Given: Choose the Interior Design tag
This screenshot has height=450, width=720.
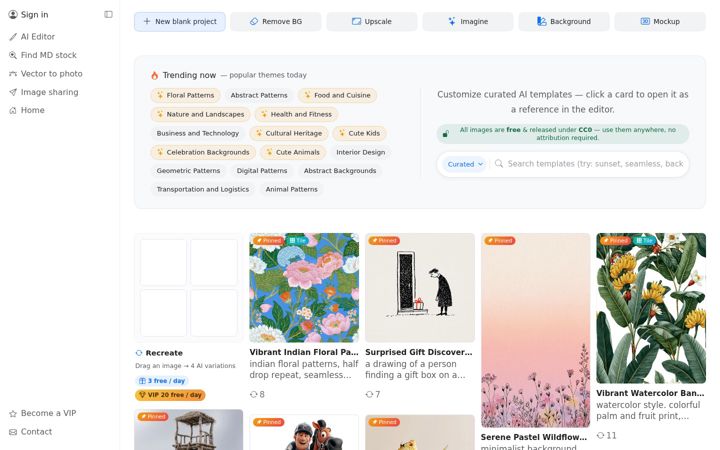Looking at the screenshot, I should click(360, 152).
